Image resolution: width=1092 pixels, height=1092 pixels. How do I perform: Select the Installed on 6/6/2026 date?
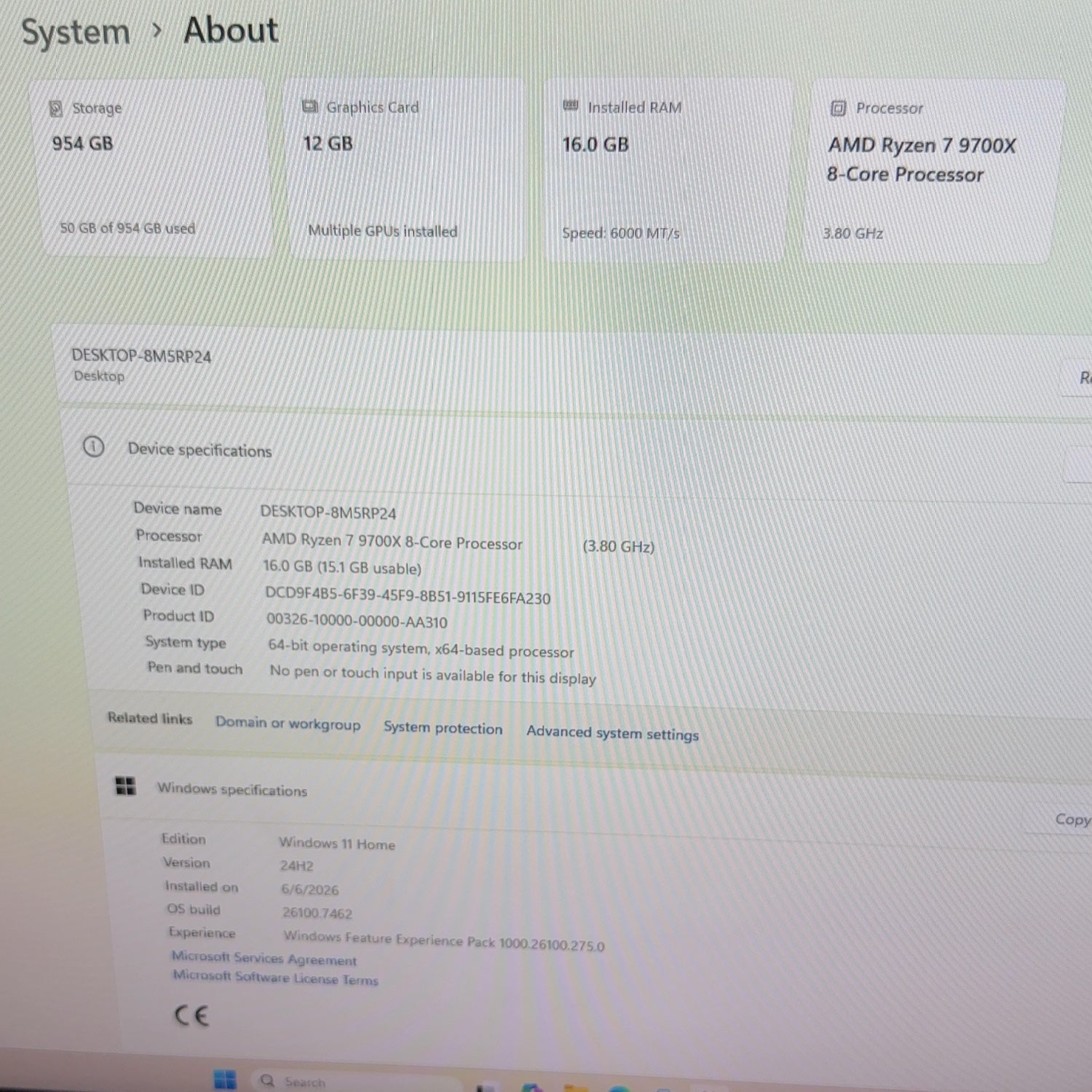click(x=310, y=889)
